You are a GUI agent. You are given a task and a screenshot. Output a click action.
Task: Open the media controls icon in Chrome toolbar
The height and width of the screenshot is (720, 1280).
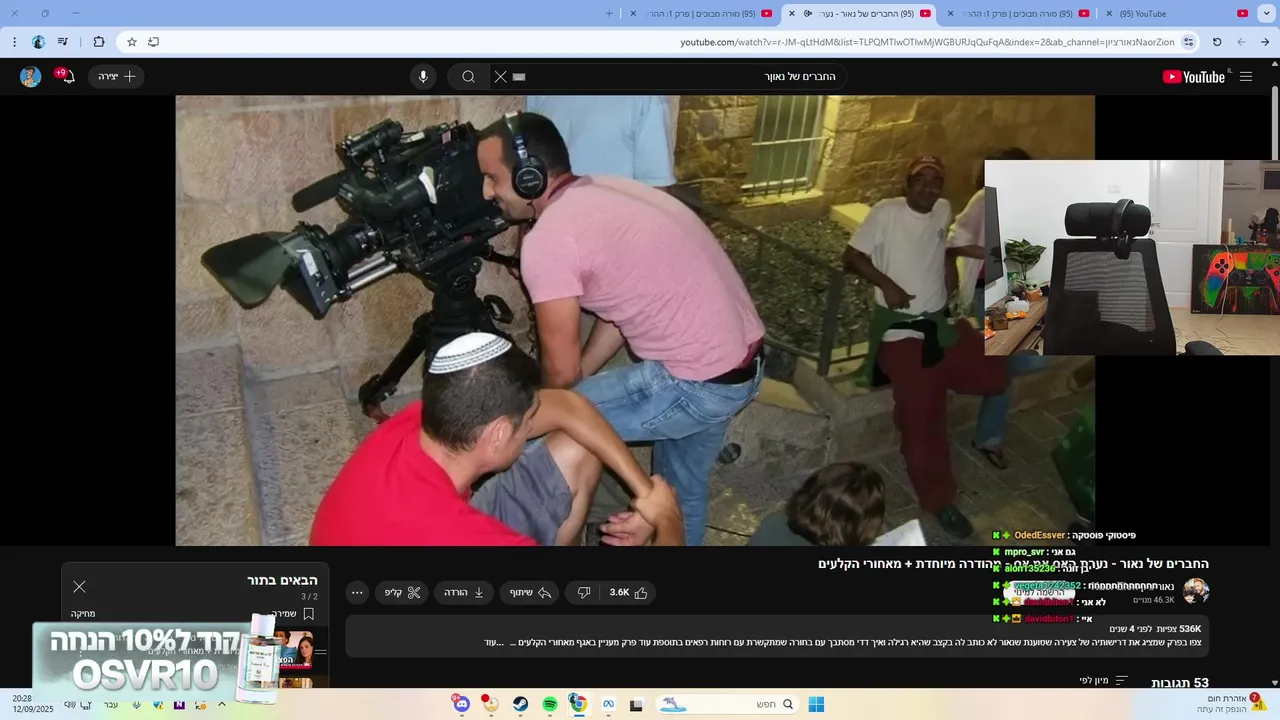[63, 42]
